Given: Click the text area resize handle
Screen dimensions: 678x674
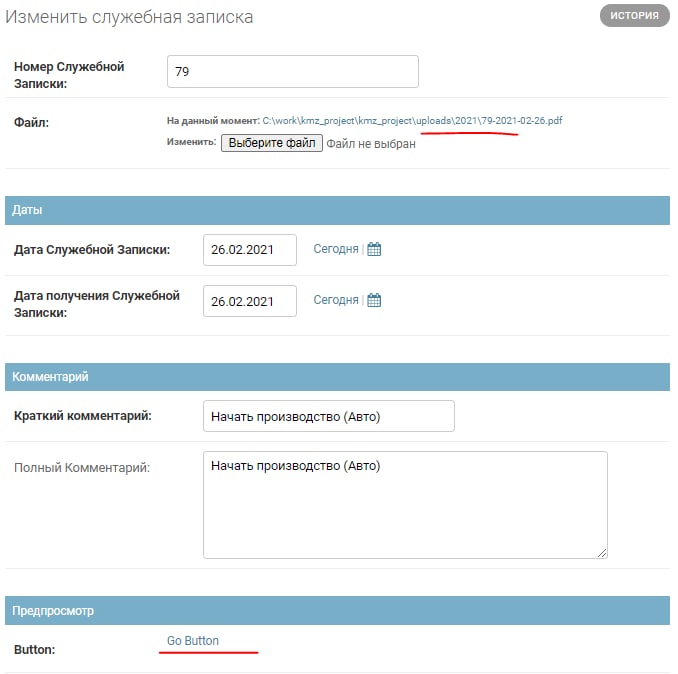Looking at the screenshot, I should pos(601,553).
